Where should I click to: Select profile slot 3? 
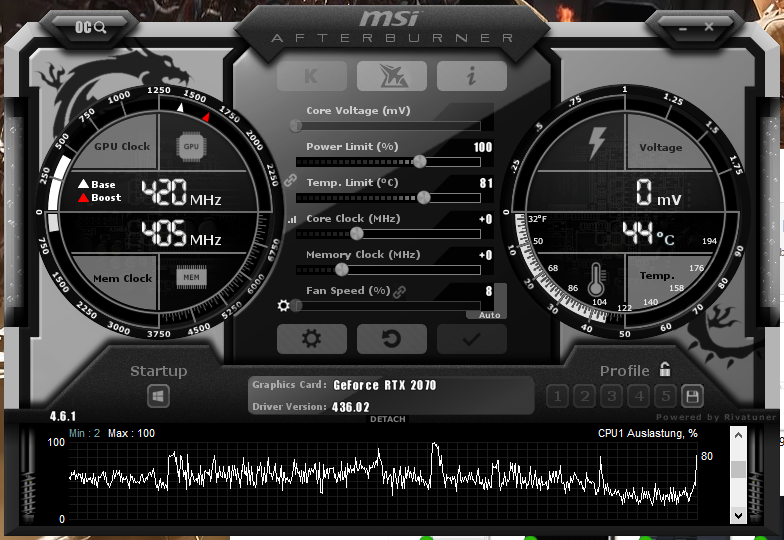[612, 396]
